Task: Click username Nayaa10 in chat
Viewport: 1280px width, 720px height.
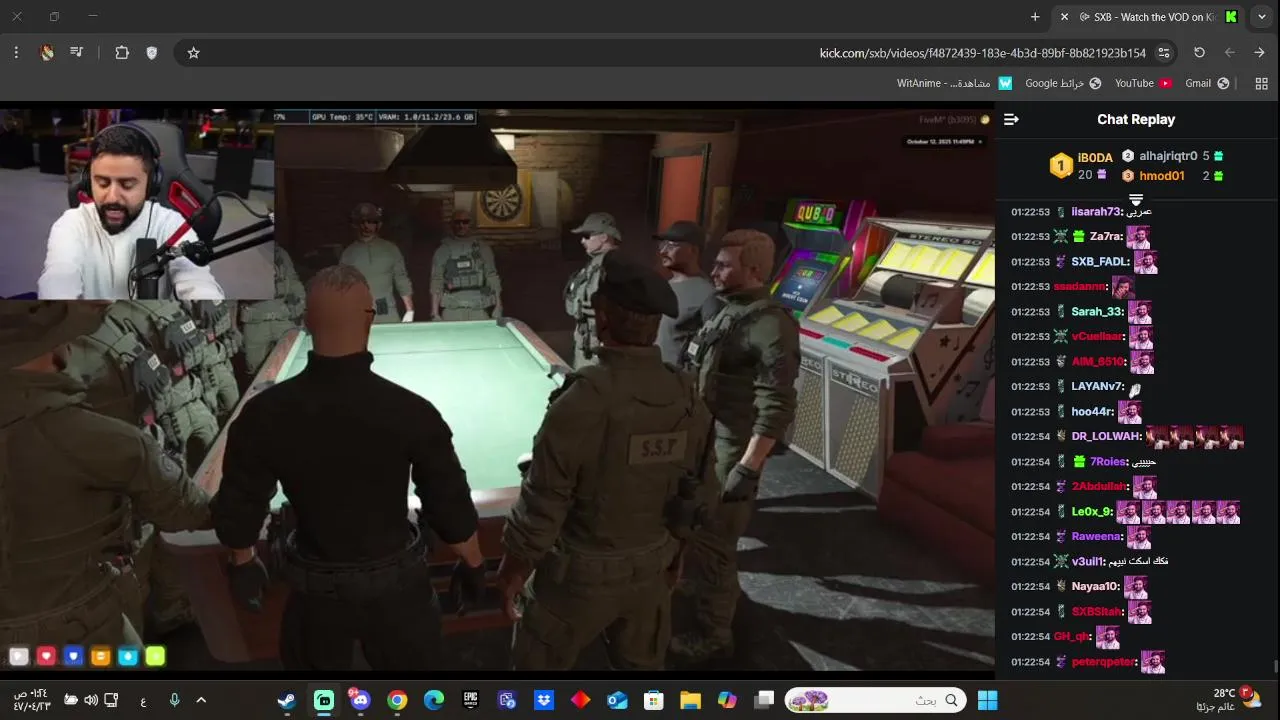Action: (1096, 587)
